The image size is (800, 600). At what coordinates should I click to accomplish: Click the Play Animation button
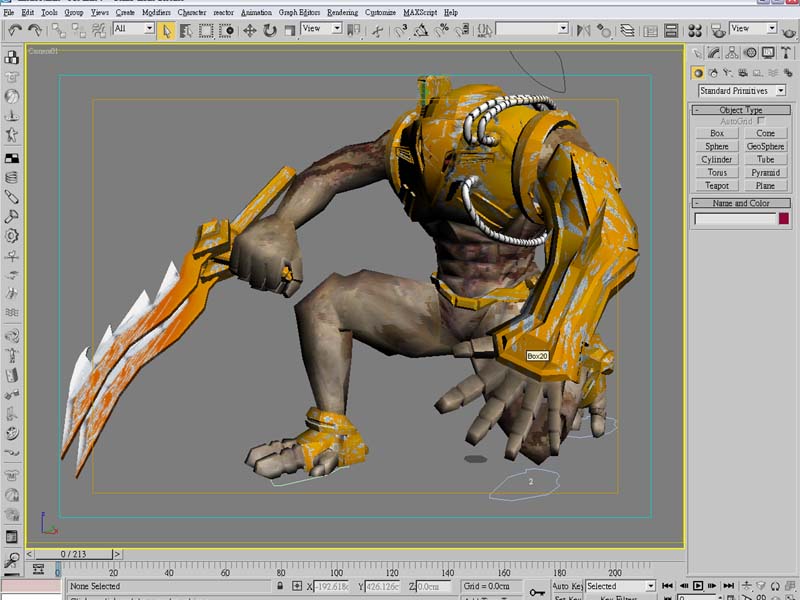698,586
